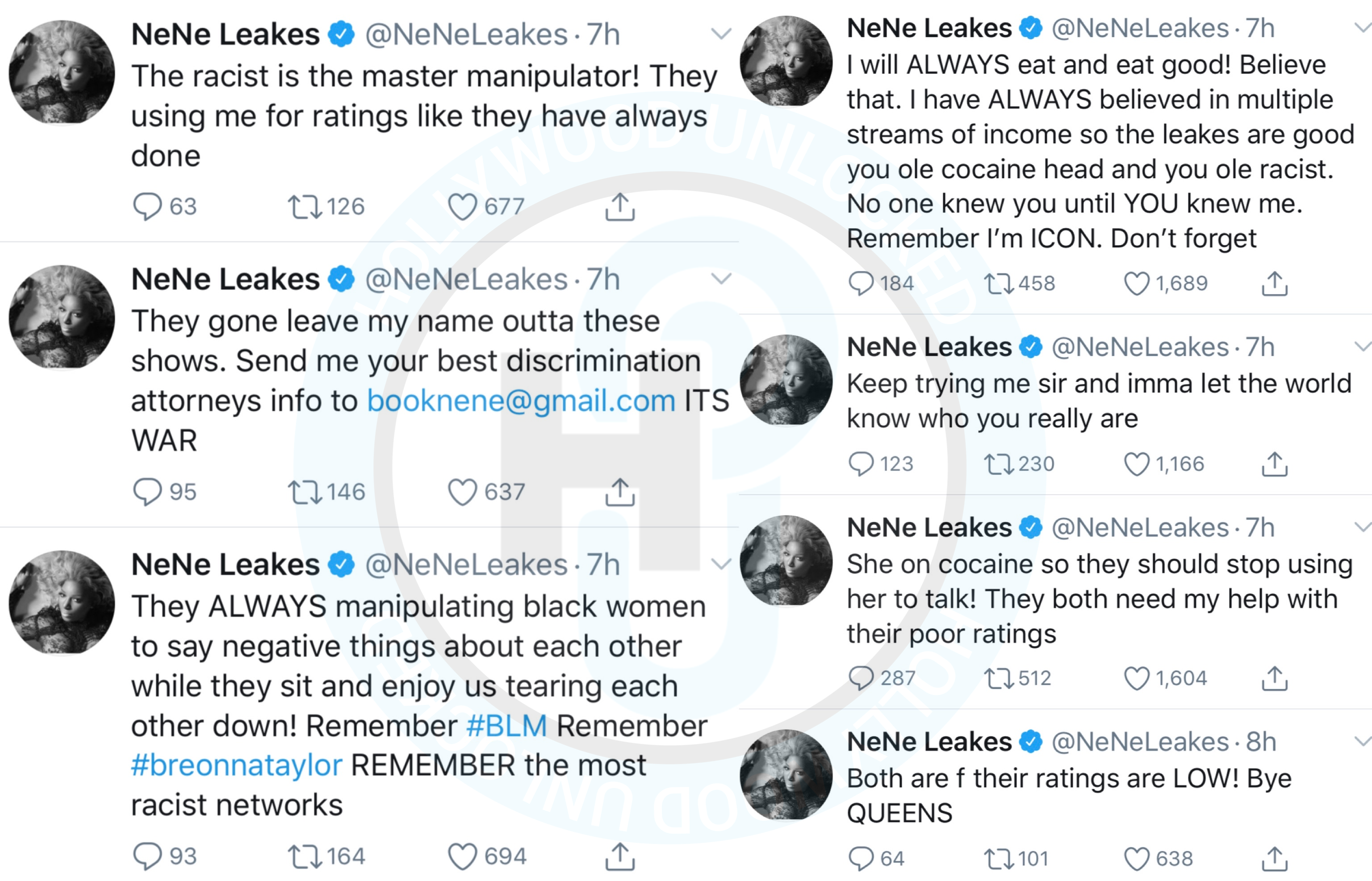The image size is (1372, 881).
Task: Share the 'racist networks' tweet
Action: pos(619,856)
